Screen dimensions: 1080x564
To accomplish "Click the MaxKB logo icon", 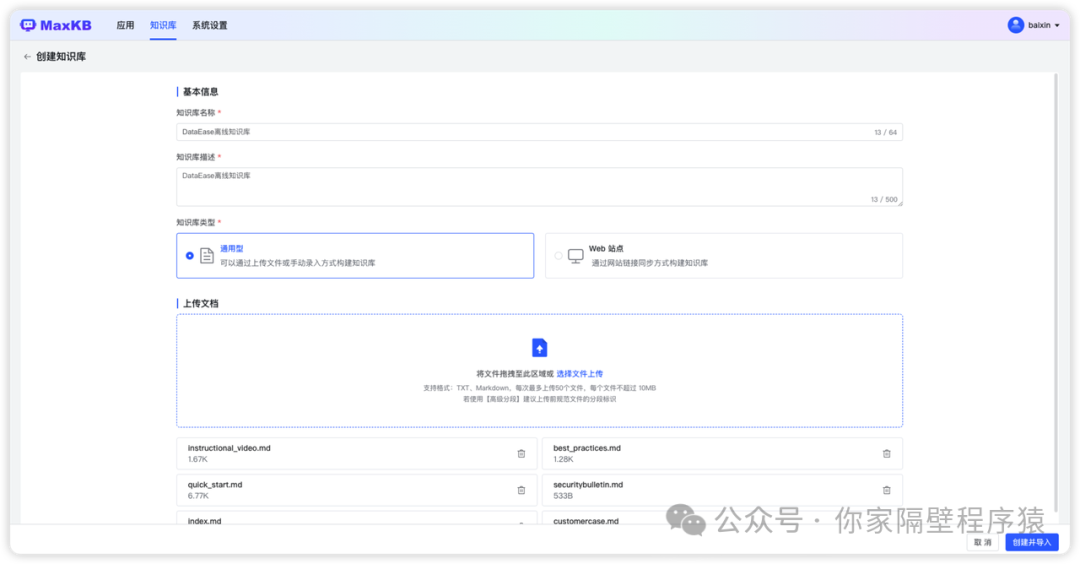I will 28,25.
